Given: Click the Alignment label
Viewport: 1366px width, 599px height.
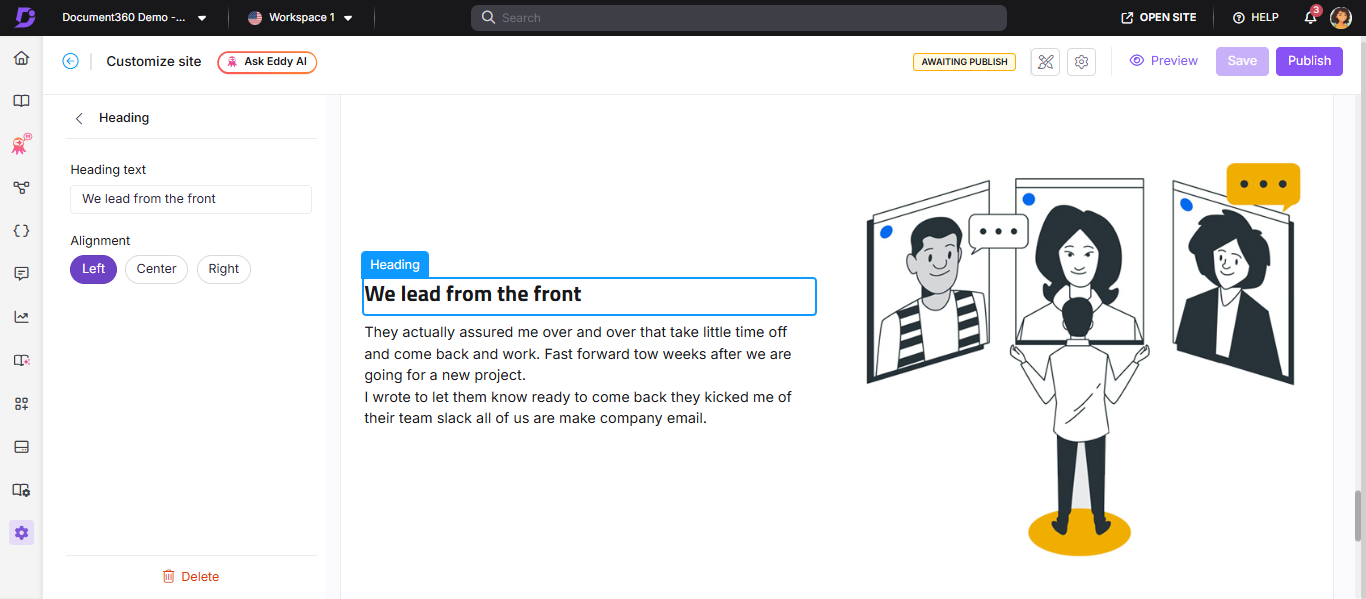Looking at the screenshot, I should point(100,241).
